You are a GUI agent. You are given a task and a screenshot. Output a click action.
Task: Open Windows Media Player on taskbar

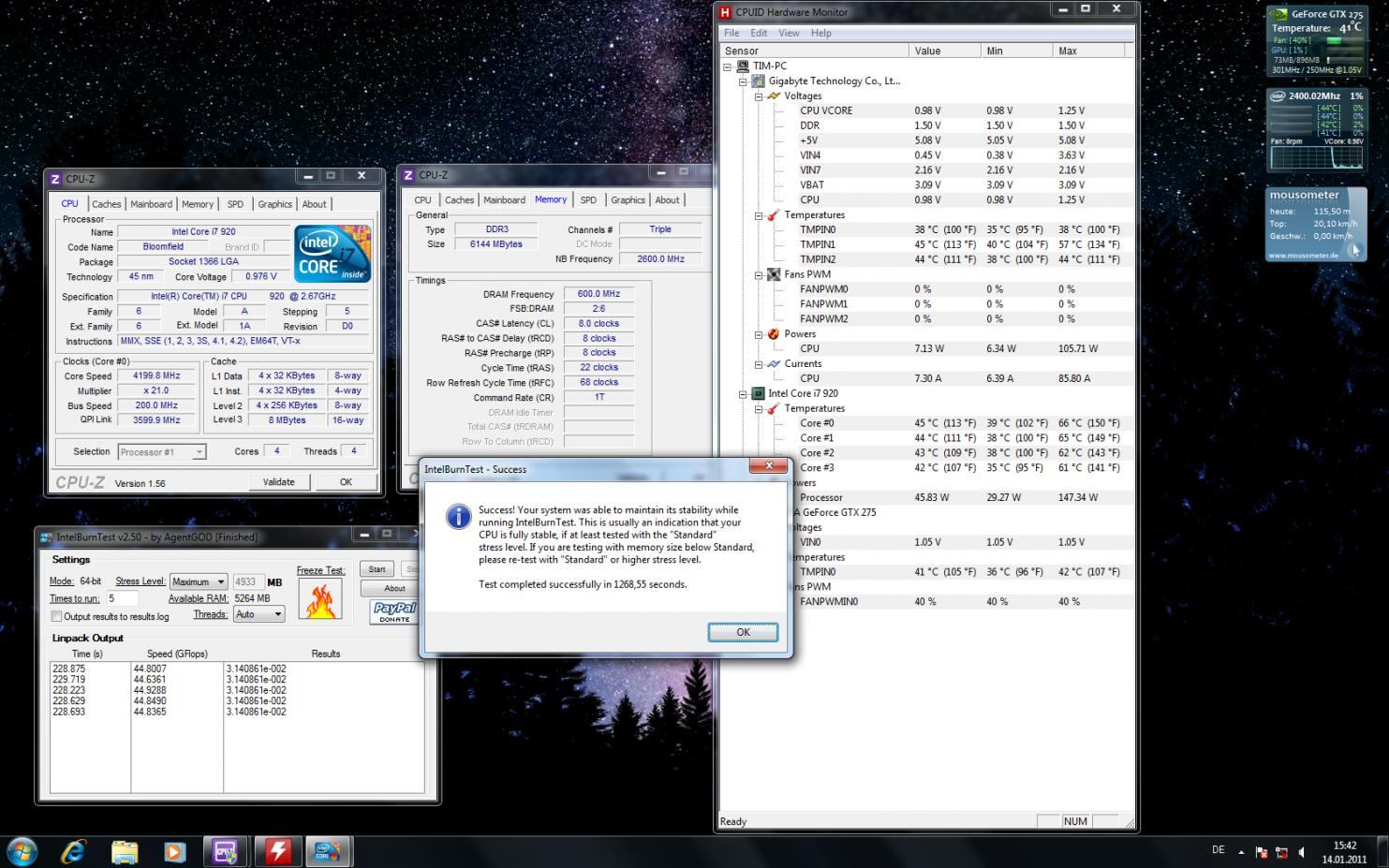pos(174,851)
